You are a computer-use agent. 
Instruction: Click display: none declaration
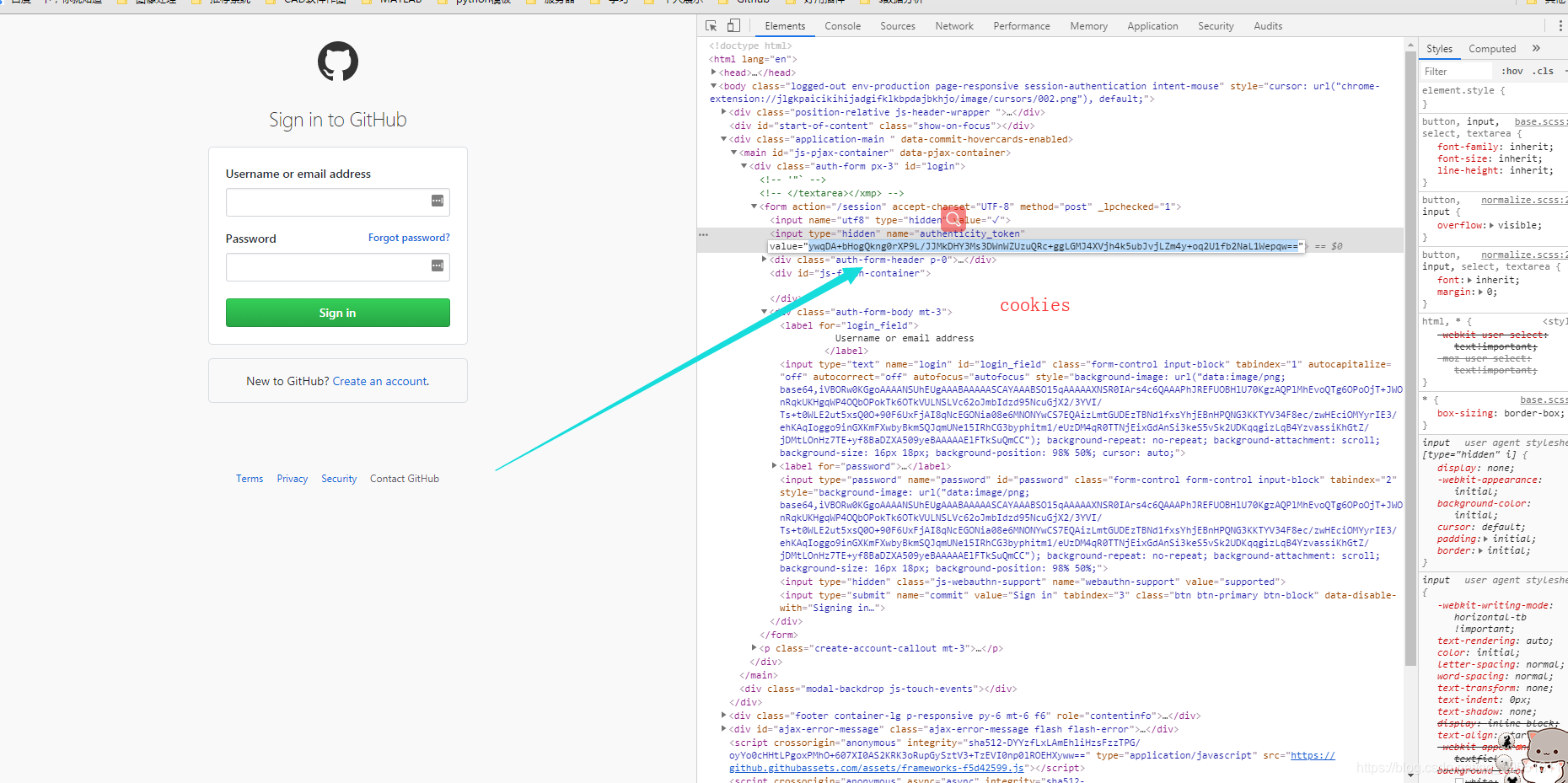pyautogui.click(x=1475, y=469)
